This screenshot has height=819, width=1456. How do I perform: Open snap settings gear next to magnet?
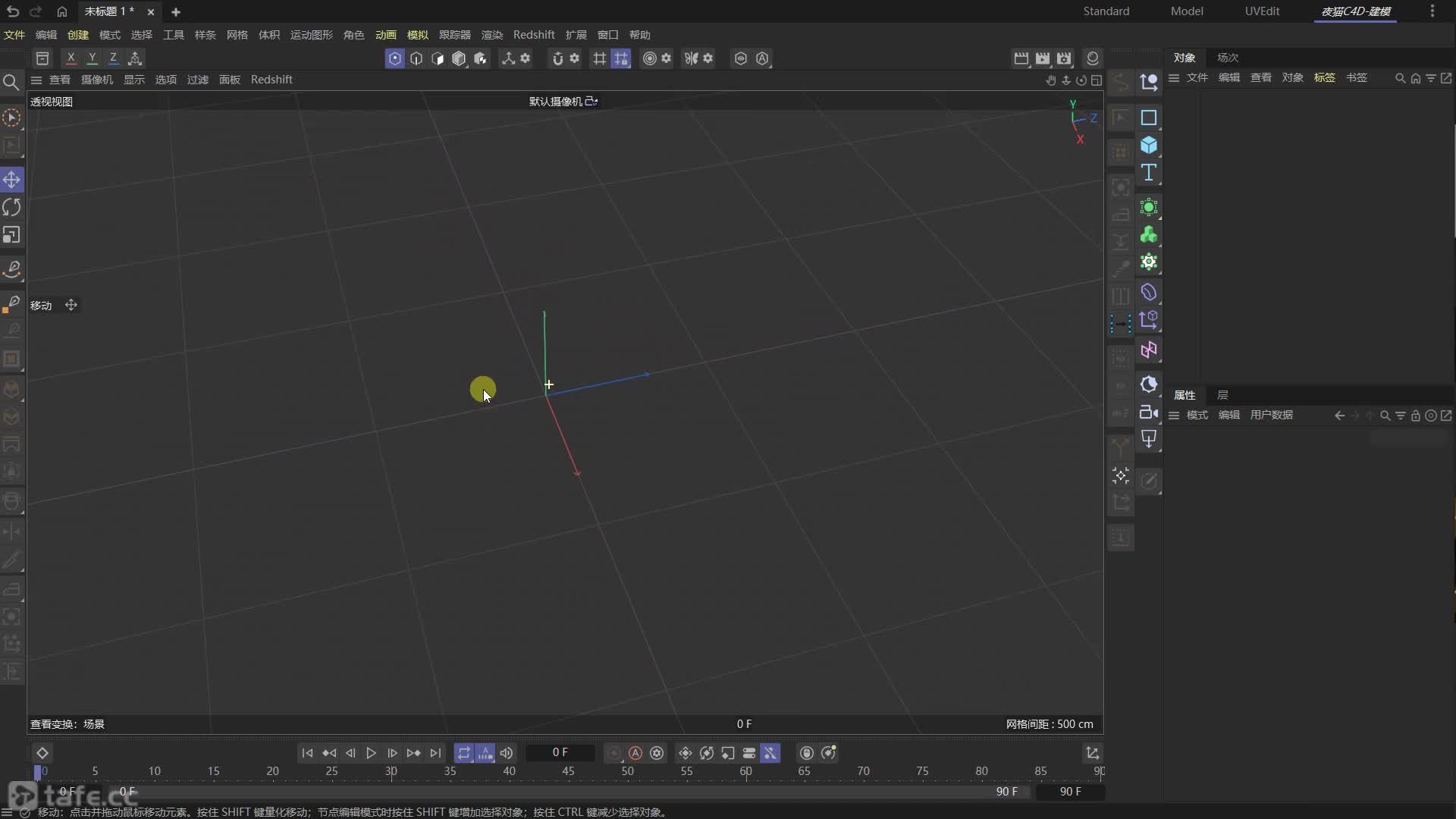pyautogui.click(x=575, y=58)
